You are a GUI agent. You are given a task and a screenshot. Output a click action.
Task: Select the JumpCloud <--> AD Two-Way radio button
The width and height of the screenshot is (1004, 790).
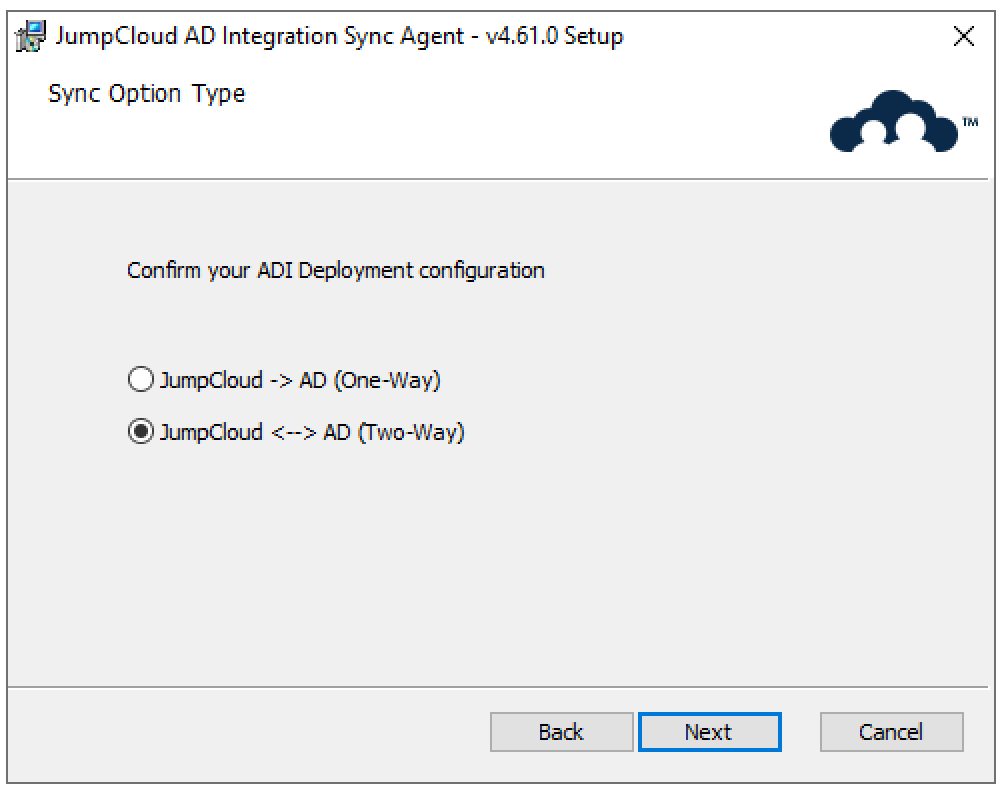pos(140,433)
